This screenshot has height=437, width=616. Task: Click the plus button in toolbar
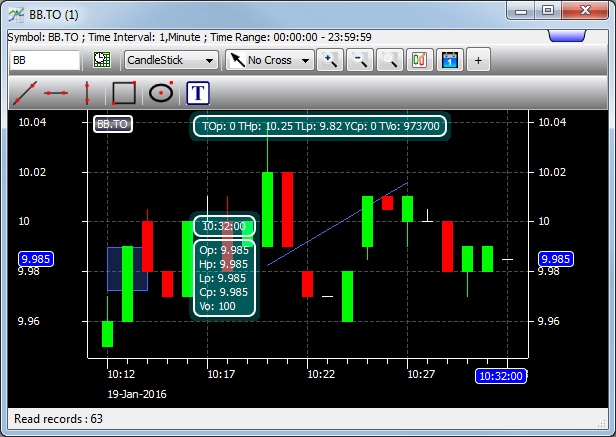(478, 60)
